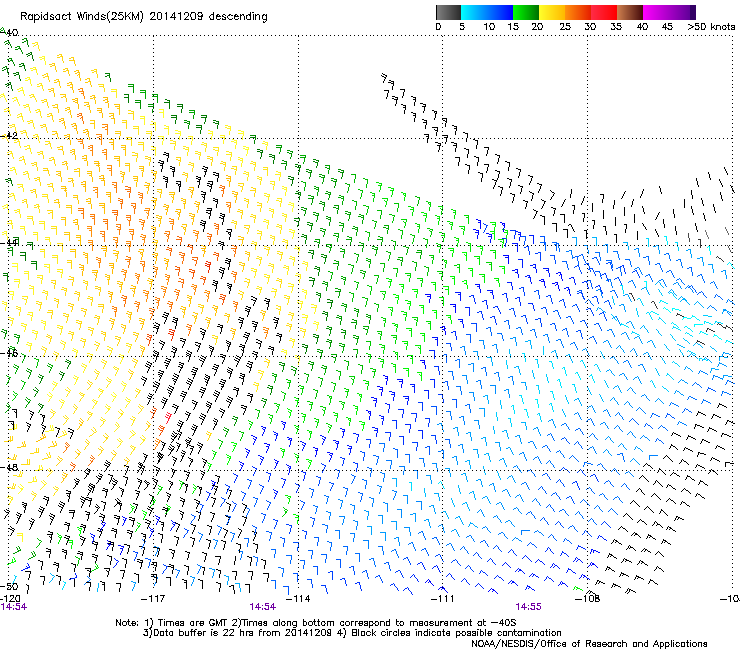
Task: Click the -50 latitude axis label
Action: (x=9, y=587)
